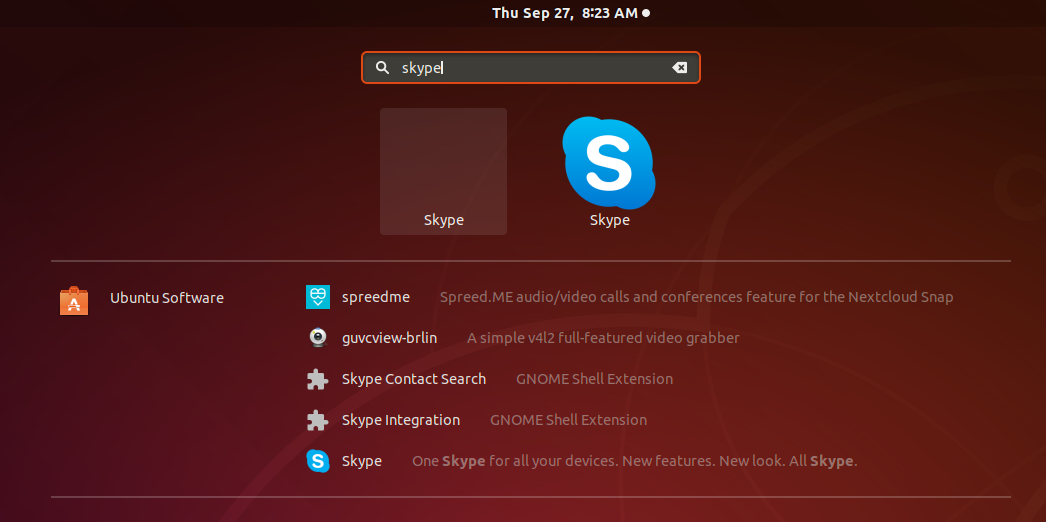
Task: Focus the search field containing skype
Action: click(x=531, y=67)
